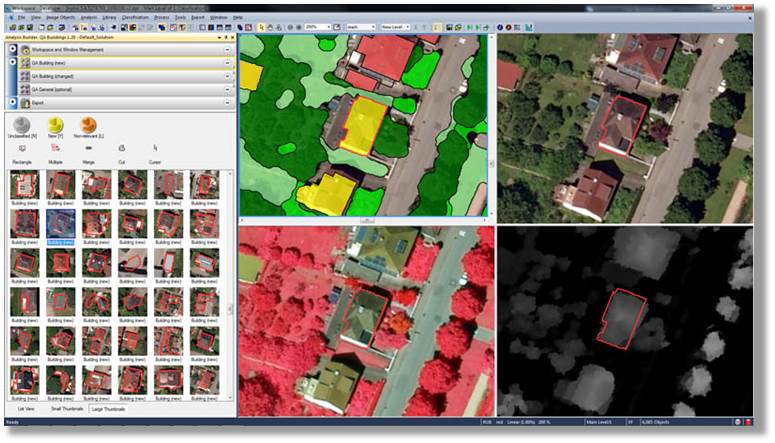Click the red-outlined building in grayscale elevation view

tap(621, 319)
